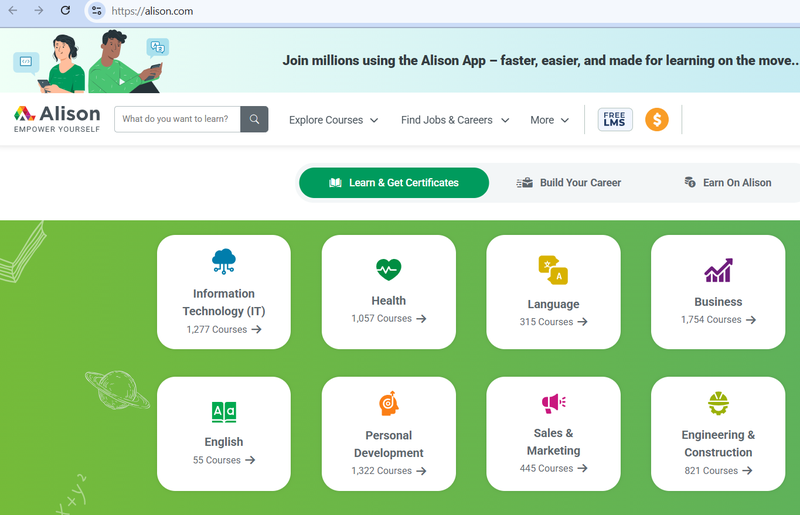Screen dimensions: 800x515
Task: Click the Sales & Marketing megaphone icon
Action: click(x=554, y=403)
